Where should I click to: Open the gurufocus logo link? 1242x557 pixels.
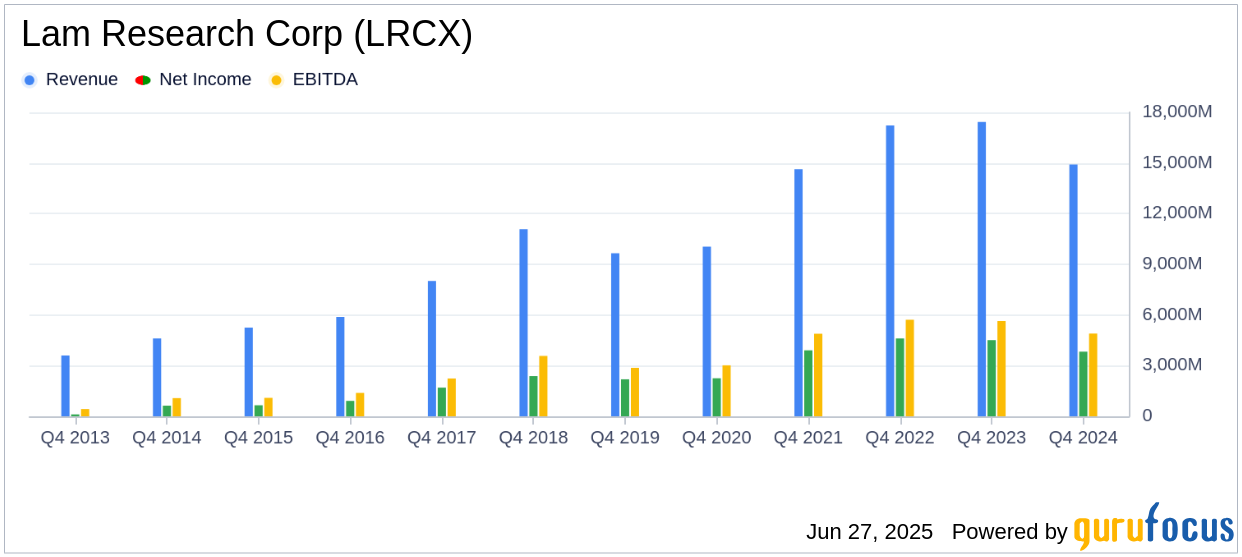coord(1153,527)
